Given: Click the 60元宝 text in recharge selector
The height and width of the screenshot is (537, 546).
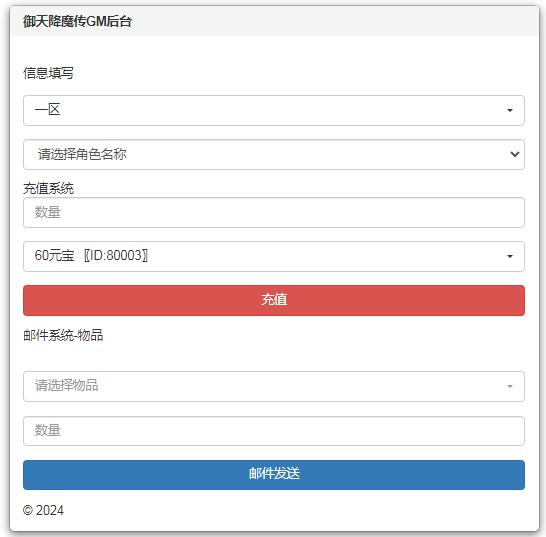Looking at the screenshot, I should pos(54,255).
